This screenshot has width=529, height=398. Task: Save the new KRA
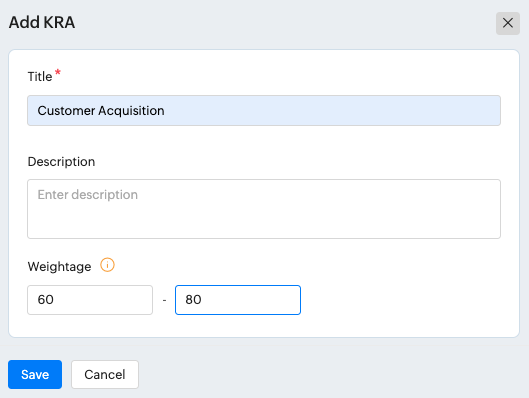click(x=35, y=374)
